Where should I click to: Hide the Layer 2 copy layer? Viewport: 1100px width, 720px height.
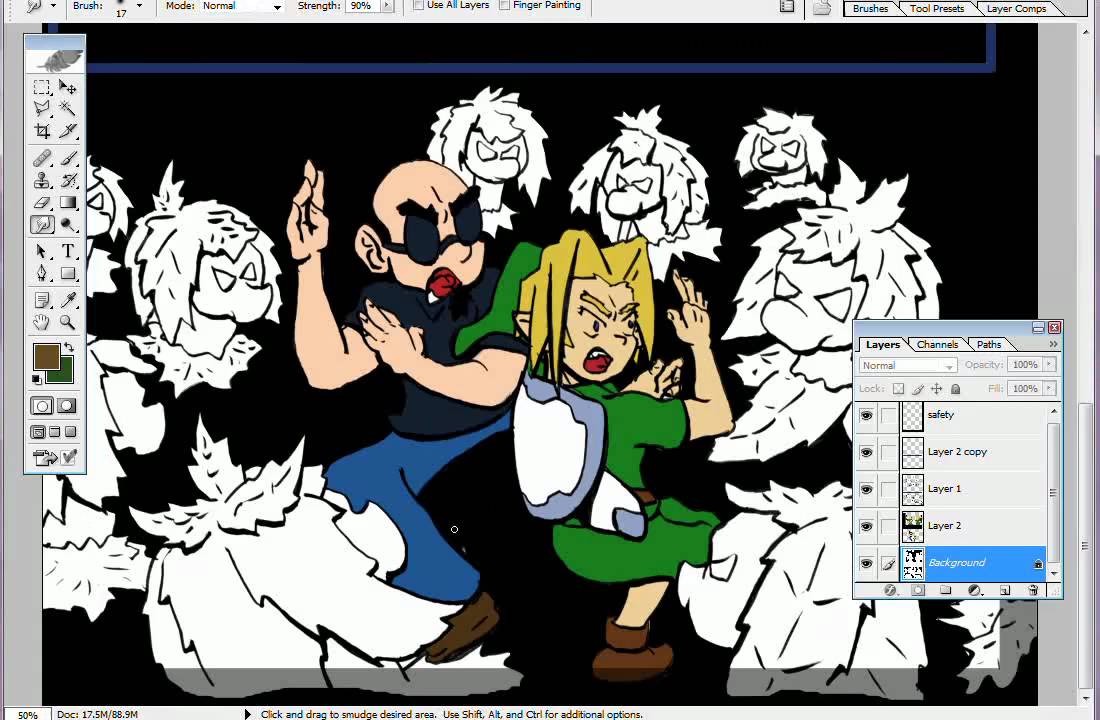point(866,452)
